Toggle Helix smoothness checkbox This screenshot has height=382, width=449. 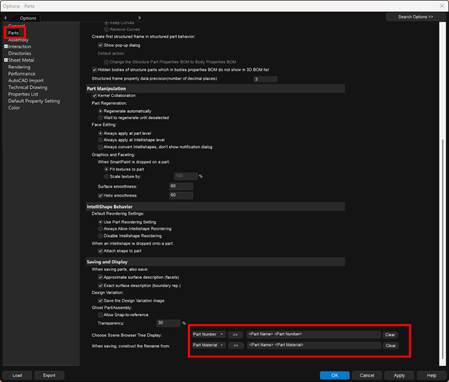coord(100,196)
